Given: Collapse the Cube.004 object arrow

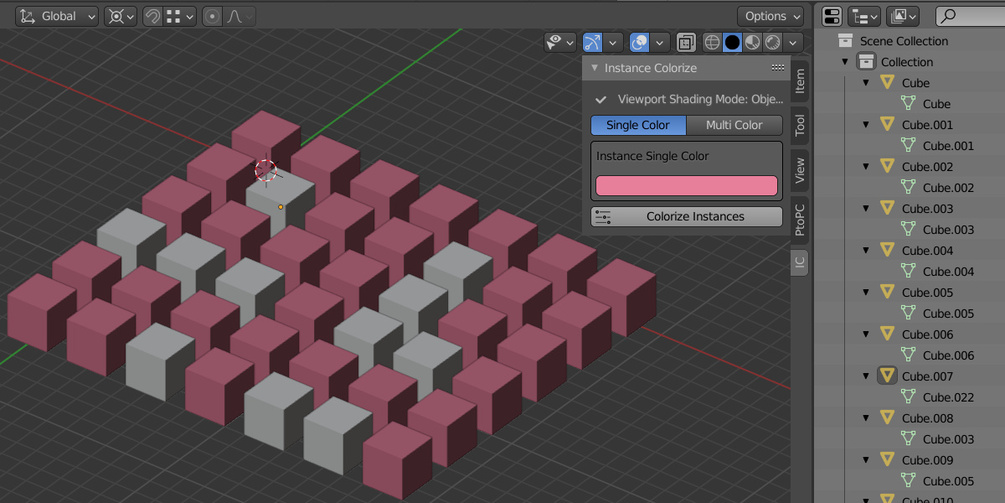Looking at the screenshot, I should click(866, 251).
